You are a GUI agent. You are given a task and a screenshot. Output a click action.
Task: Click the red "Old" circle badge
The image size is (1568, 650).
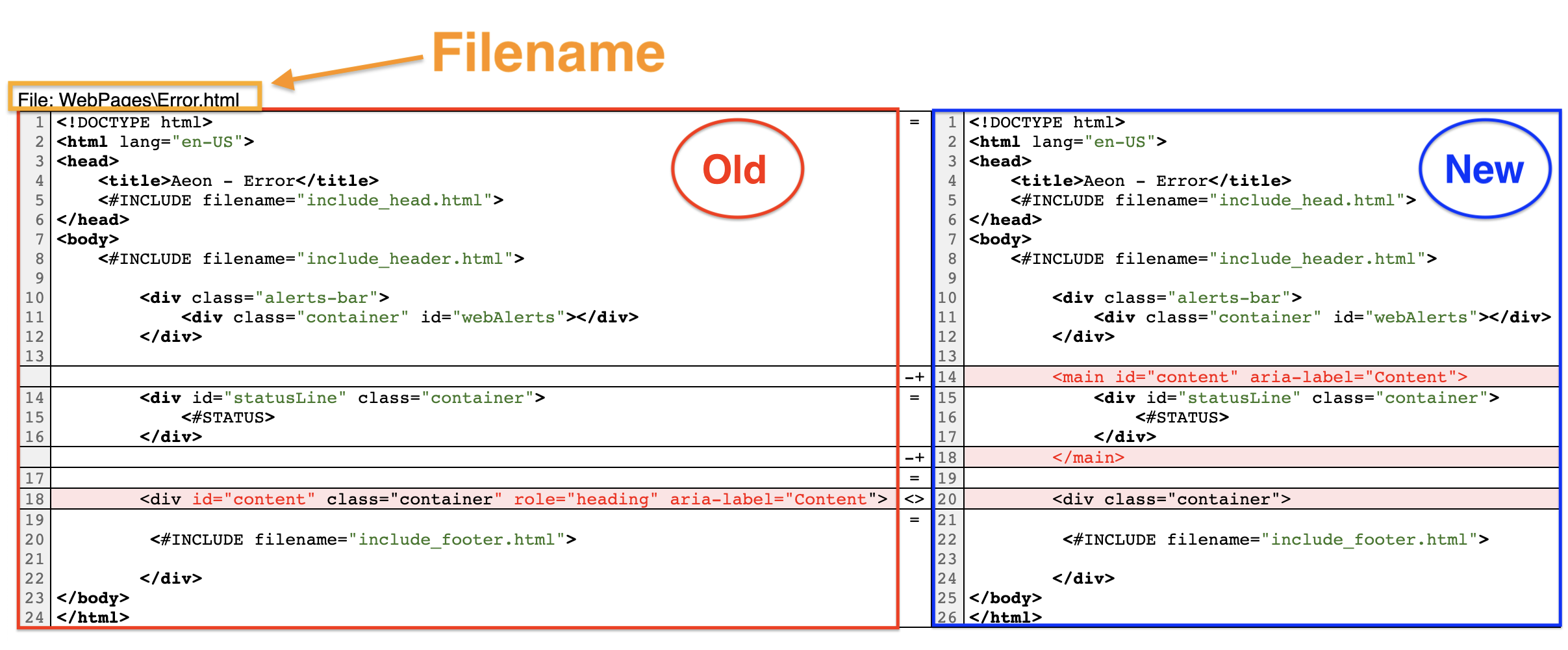(737, 169)
